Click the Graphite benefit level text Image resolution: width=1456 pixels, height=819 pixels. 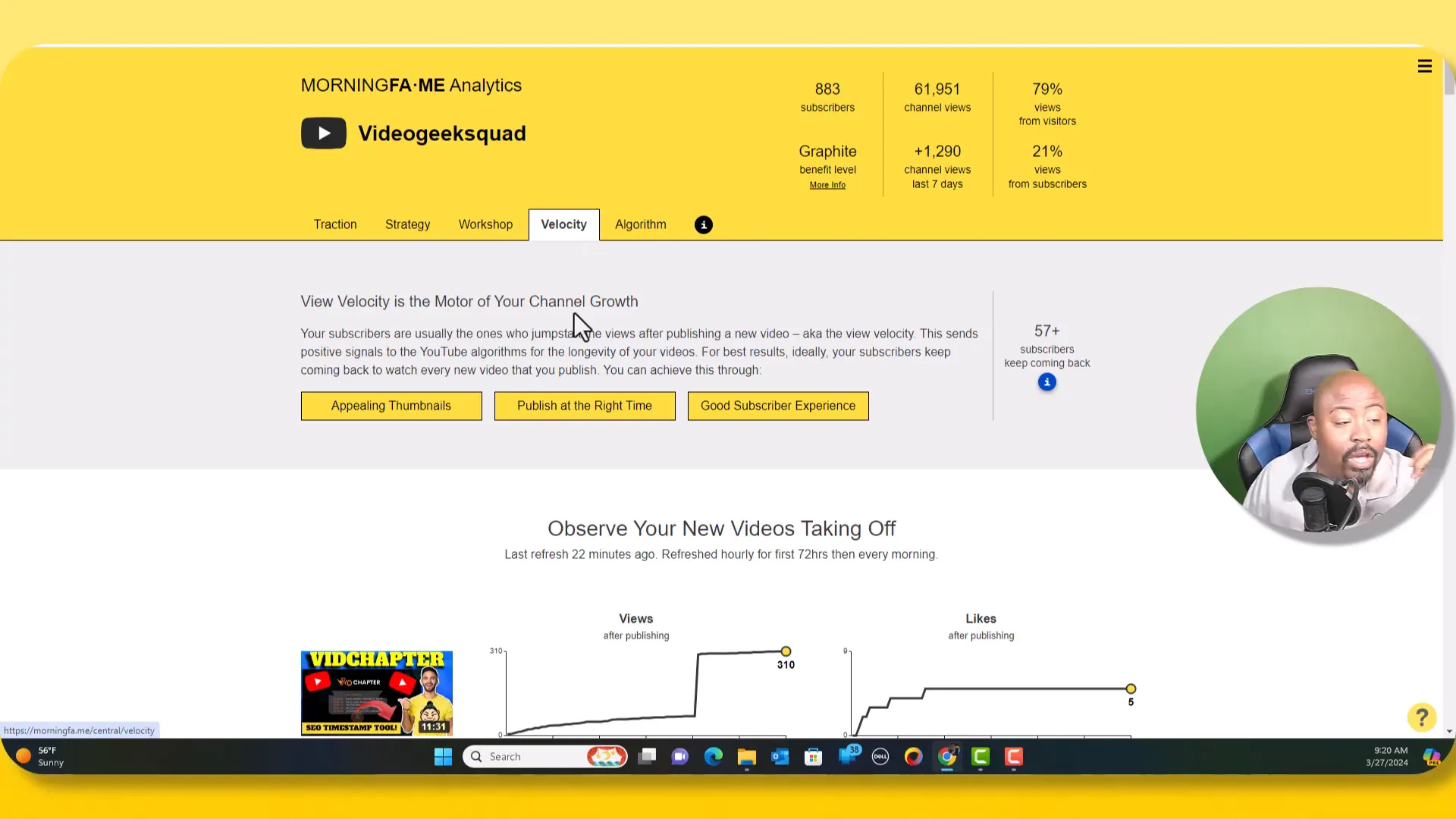(827, 159)
